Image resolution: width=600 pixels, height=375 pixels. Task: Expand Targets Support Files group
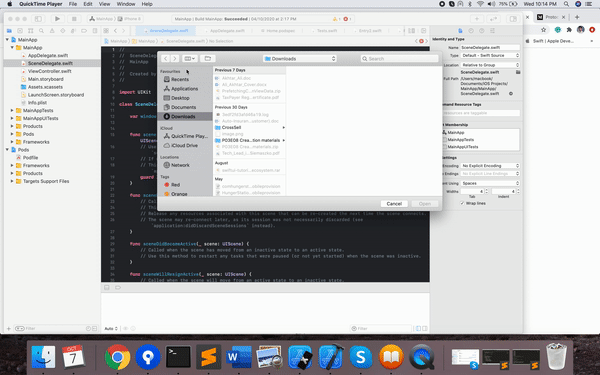point(12,181)
